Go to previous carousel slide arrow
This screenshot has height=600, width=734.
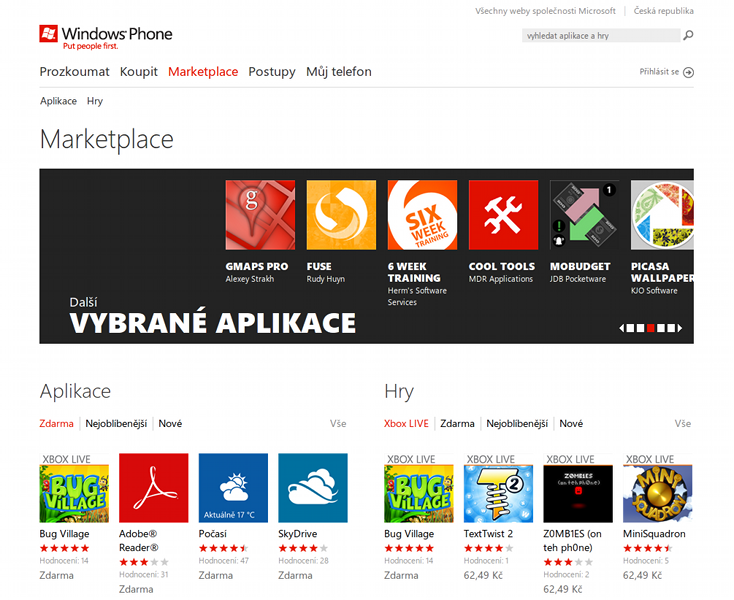622,328
